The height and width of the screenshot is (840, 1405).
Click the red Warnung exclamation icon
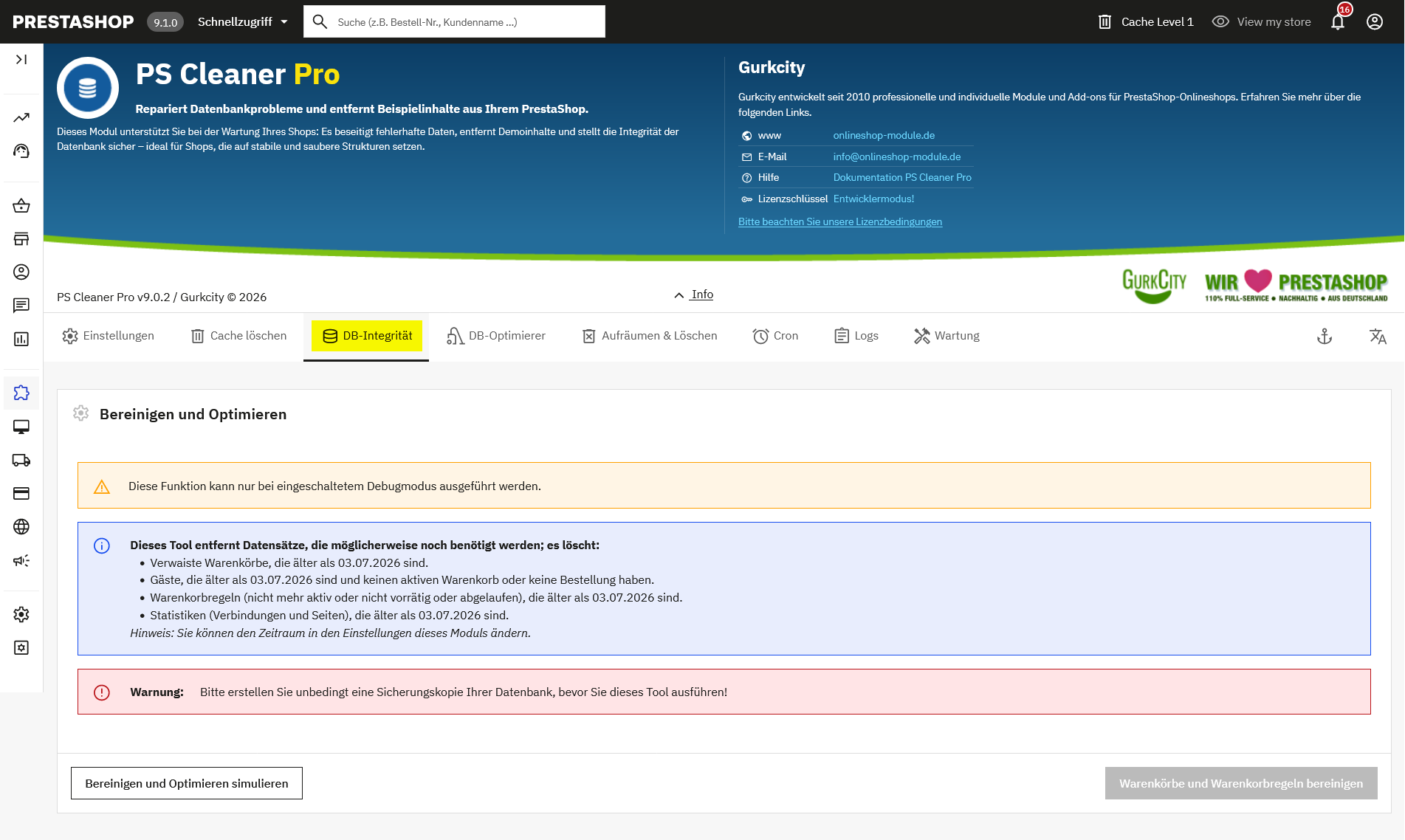click(x=102, y=692)
